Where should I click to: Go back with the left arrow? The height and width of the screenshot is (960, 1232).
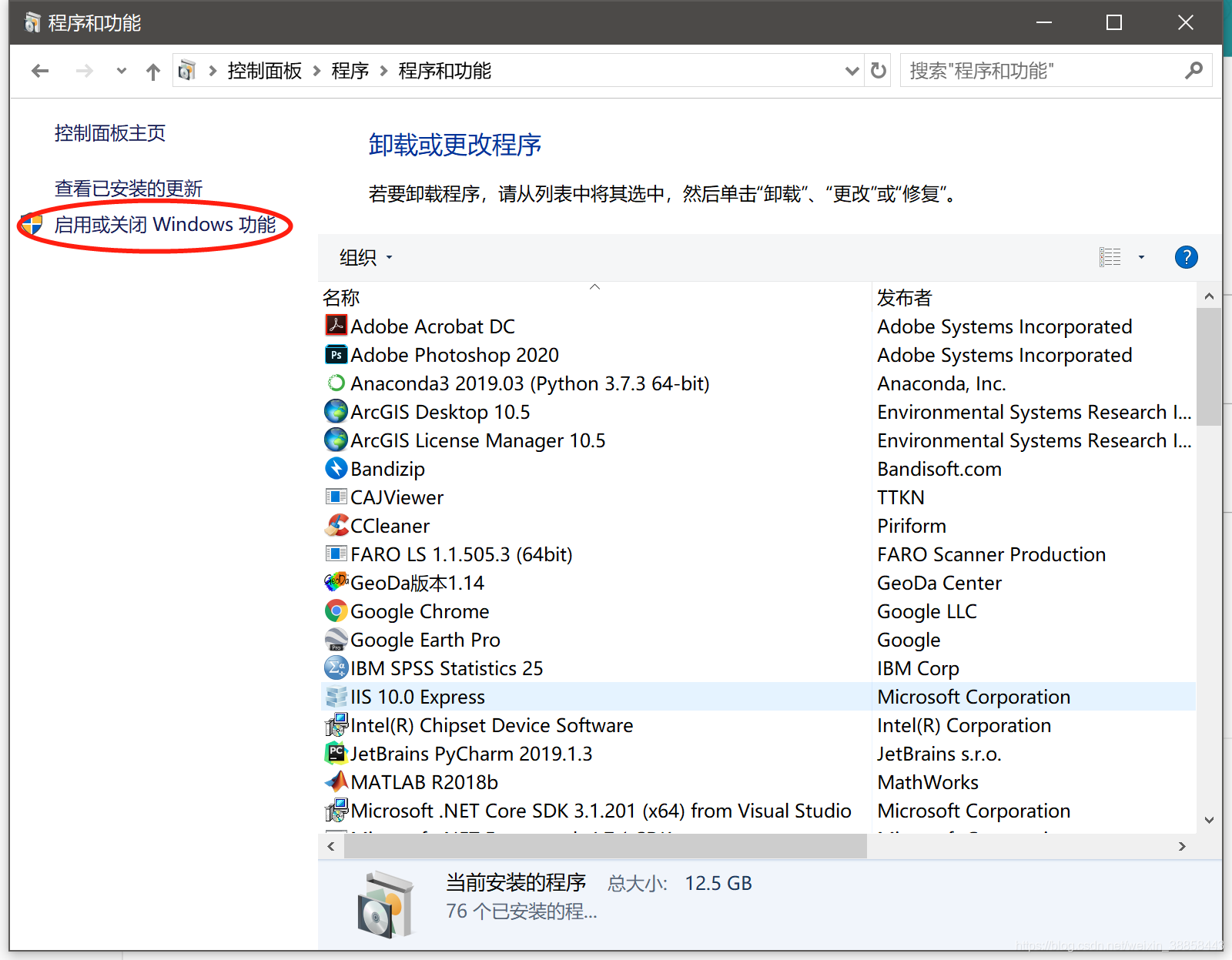click(x=40, y=72)
